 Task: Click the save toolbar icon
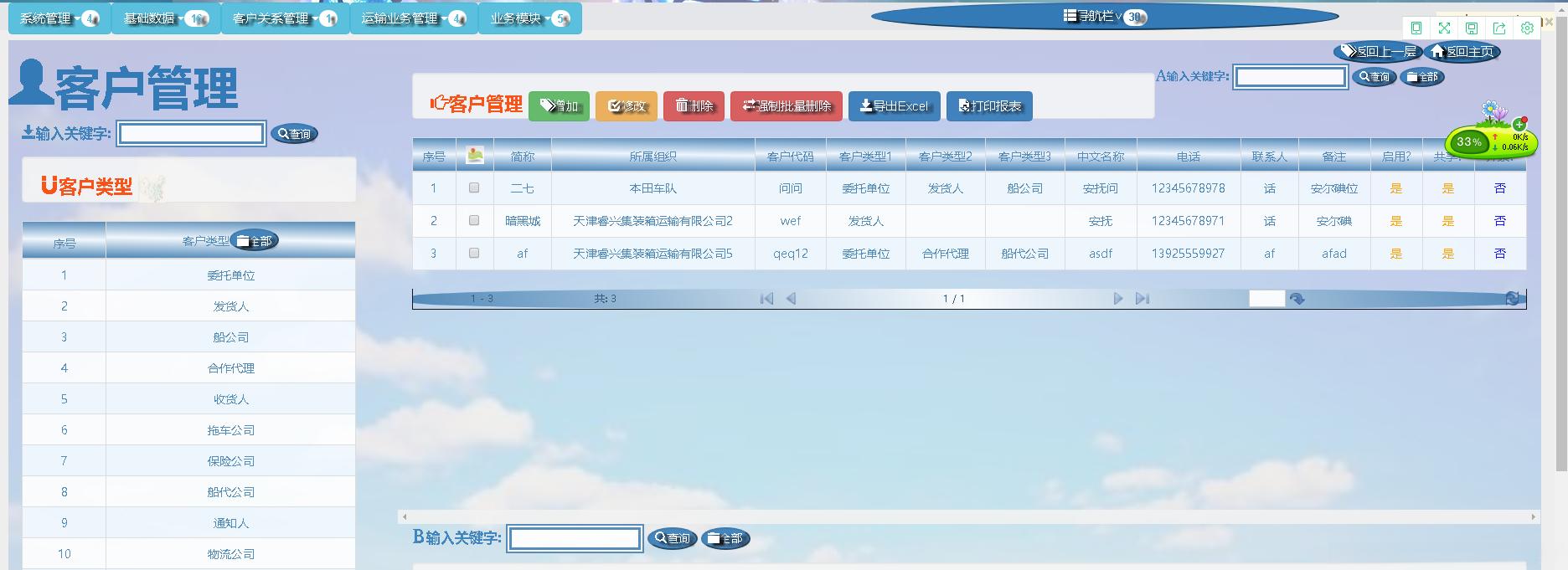(1472, 28)
